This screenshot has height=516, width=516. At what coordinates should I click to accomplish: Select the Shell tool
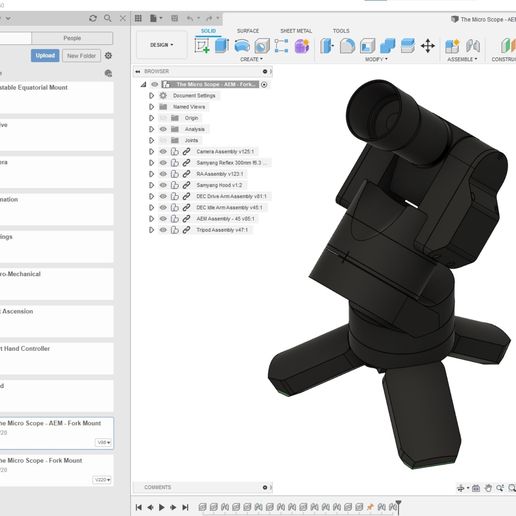coord(367,46)
